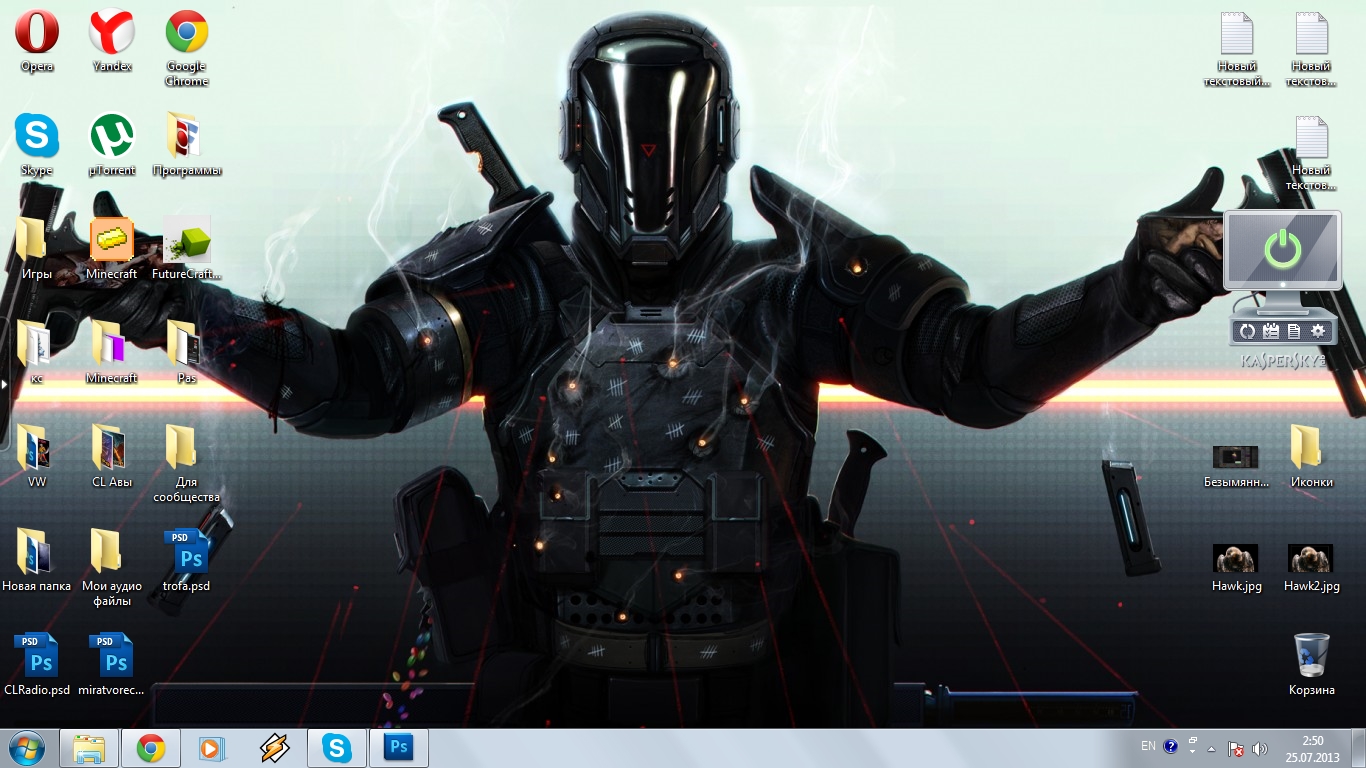
Task: Expand the hidden panel arrow on left edge
Action: (x=4, y=384)
